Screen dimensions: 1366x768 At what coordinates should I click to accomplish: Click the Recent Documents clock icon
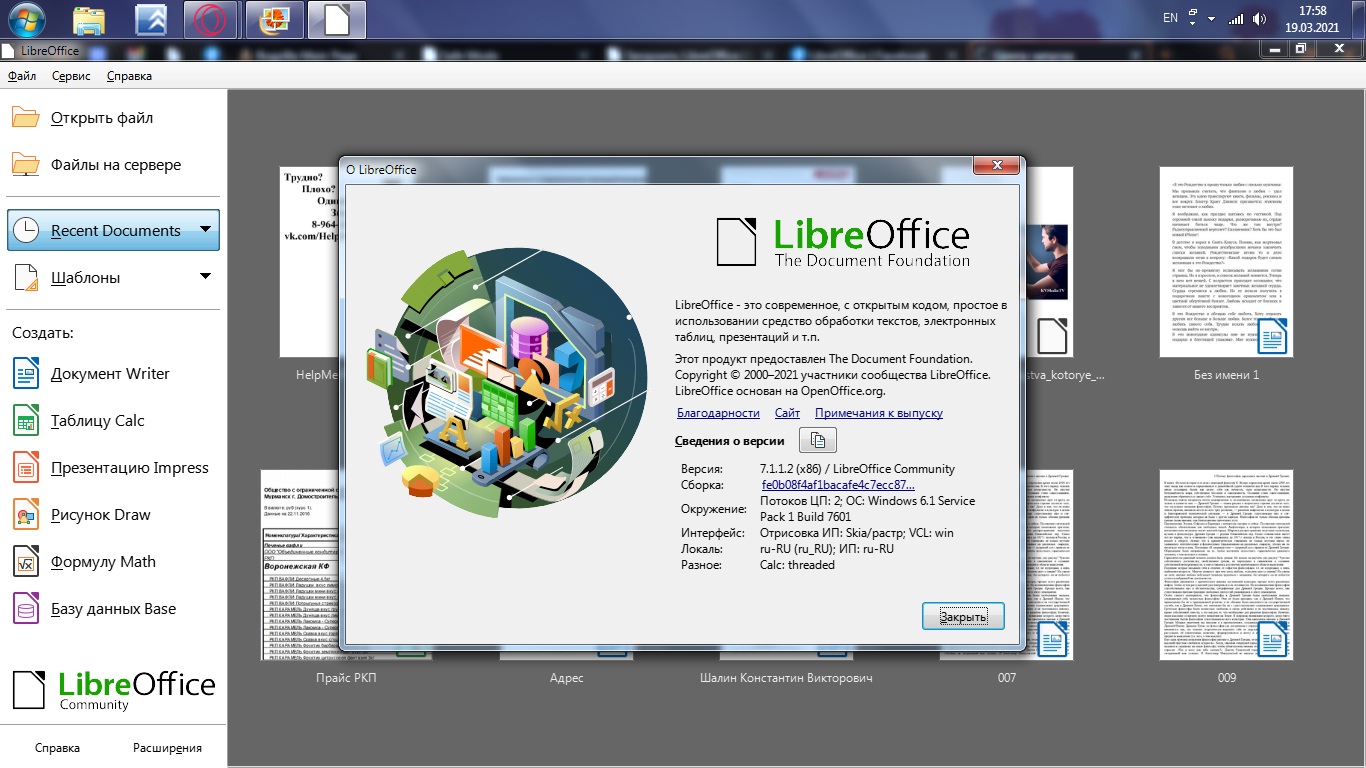25,230
